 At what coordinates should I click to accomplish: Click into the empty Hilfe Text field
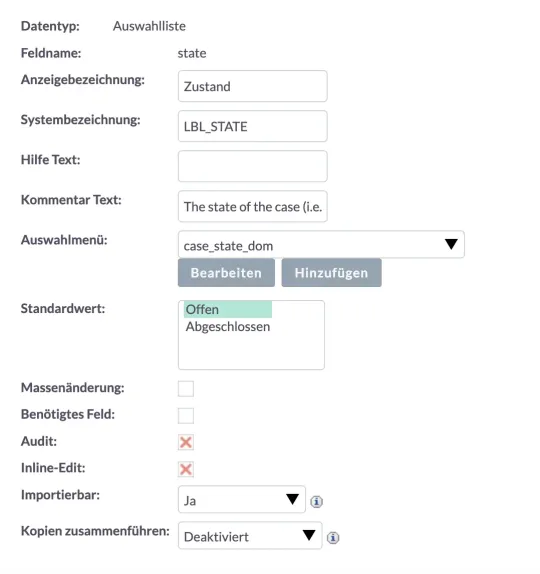pos(253,166)
